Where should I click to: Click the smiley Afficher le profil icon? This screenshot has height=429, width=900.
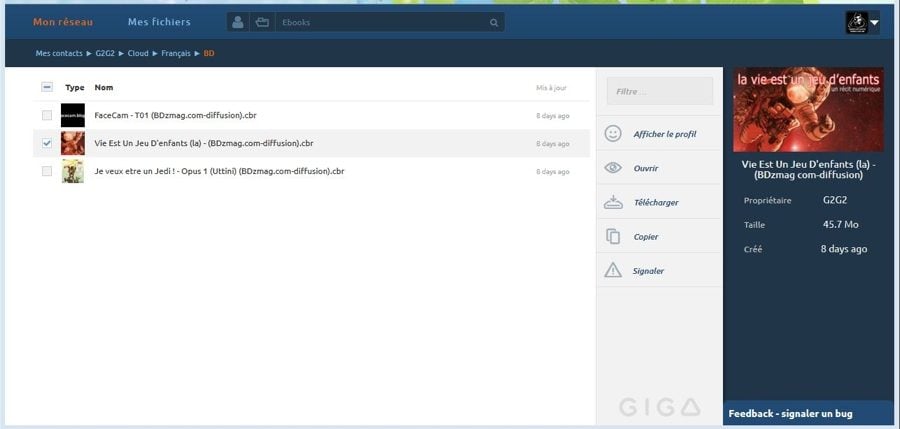pyautogui.click(x=613, y=134)
